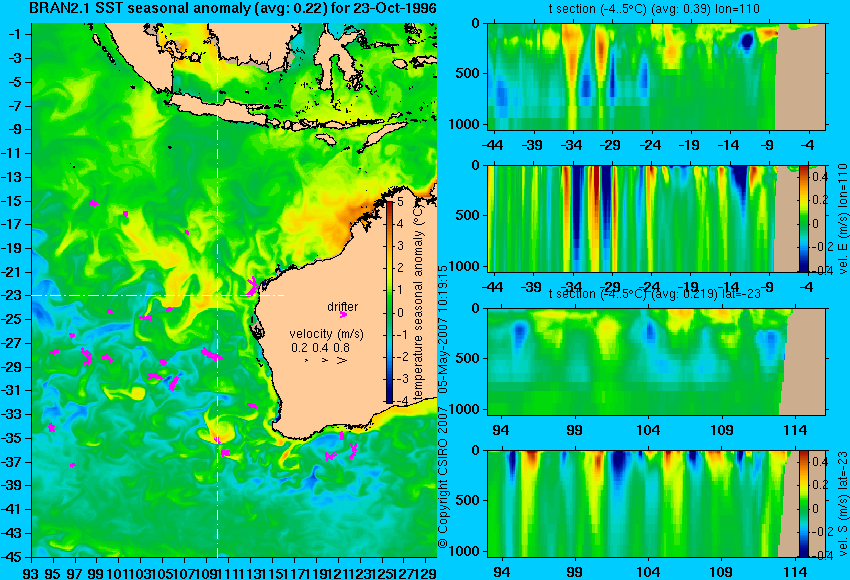Click the '-23' latitude tick on the map axis

tap(12, 295)
